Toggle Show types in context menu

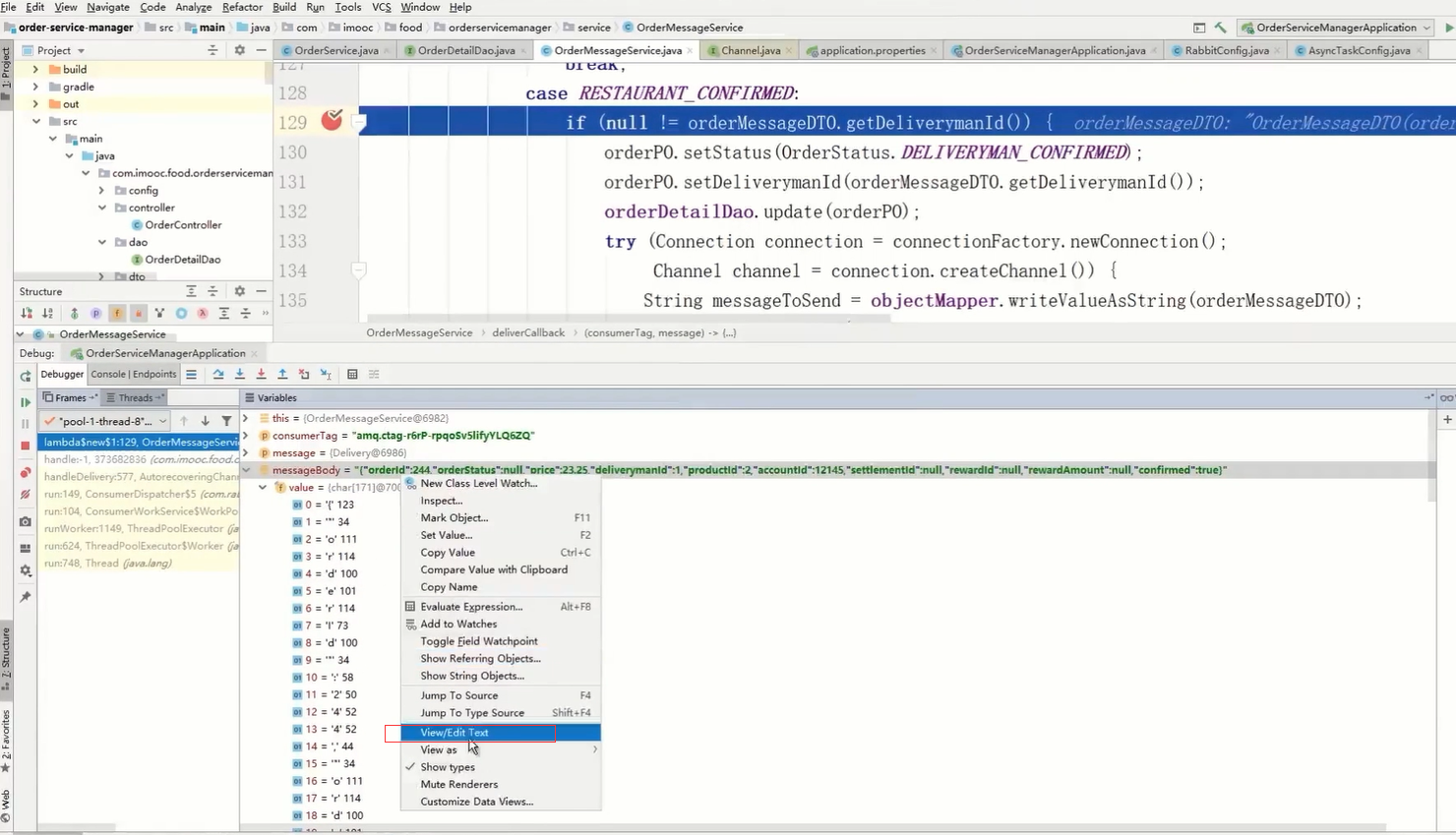click(x=448, y=767)
